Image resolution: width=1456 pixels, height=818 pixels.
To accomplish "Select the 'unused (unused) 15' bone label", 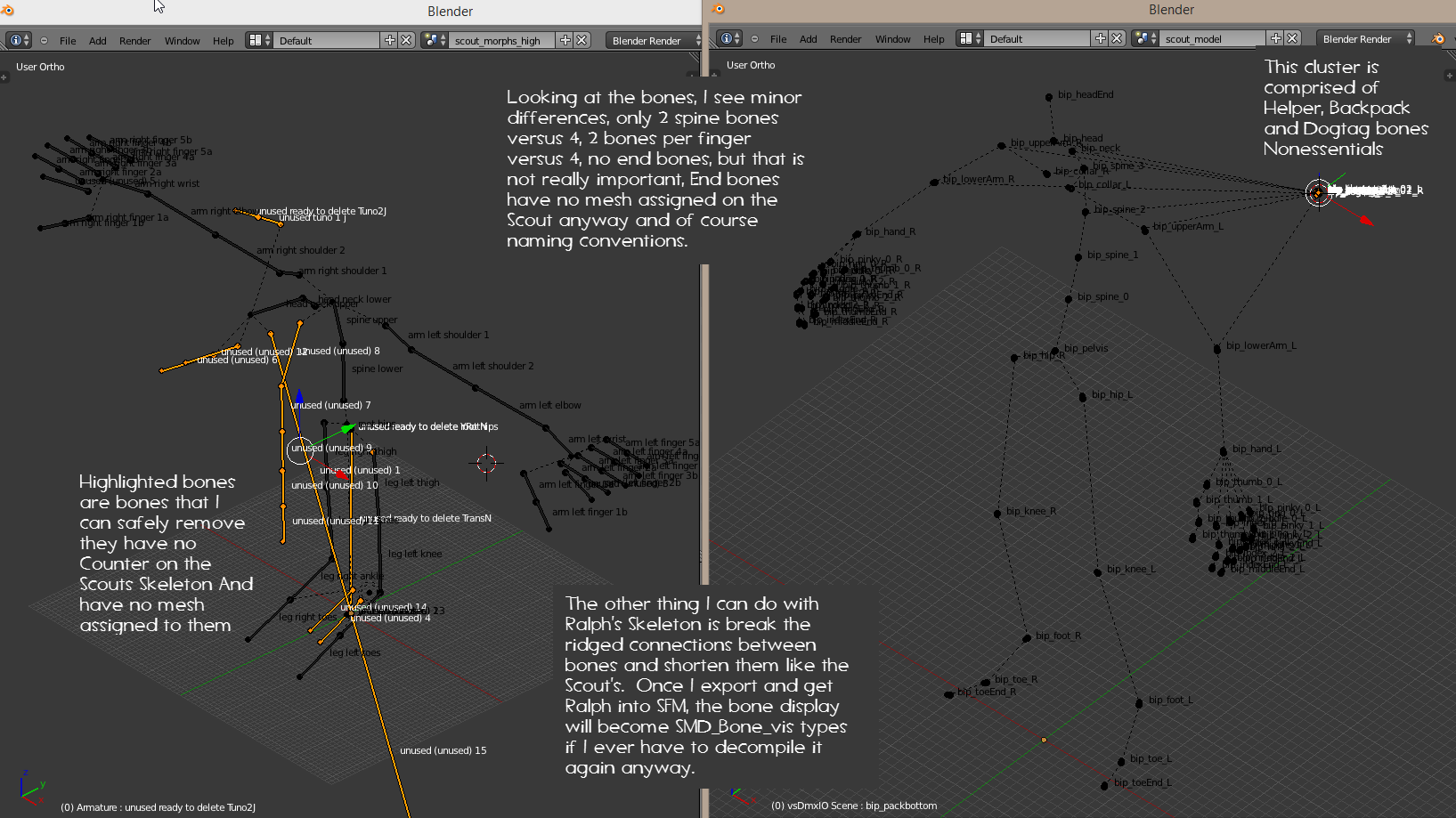I will point(443,750).
